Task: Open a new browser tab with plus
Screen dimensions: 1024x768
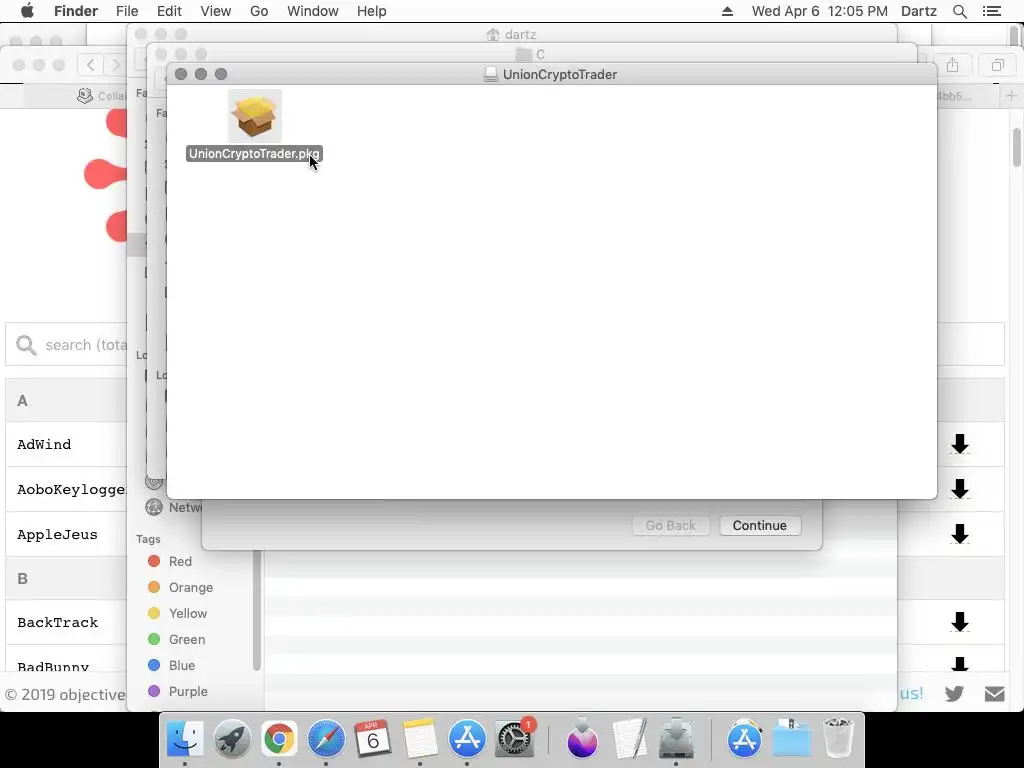Action: click(x=1012, y=96)
